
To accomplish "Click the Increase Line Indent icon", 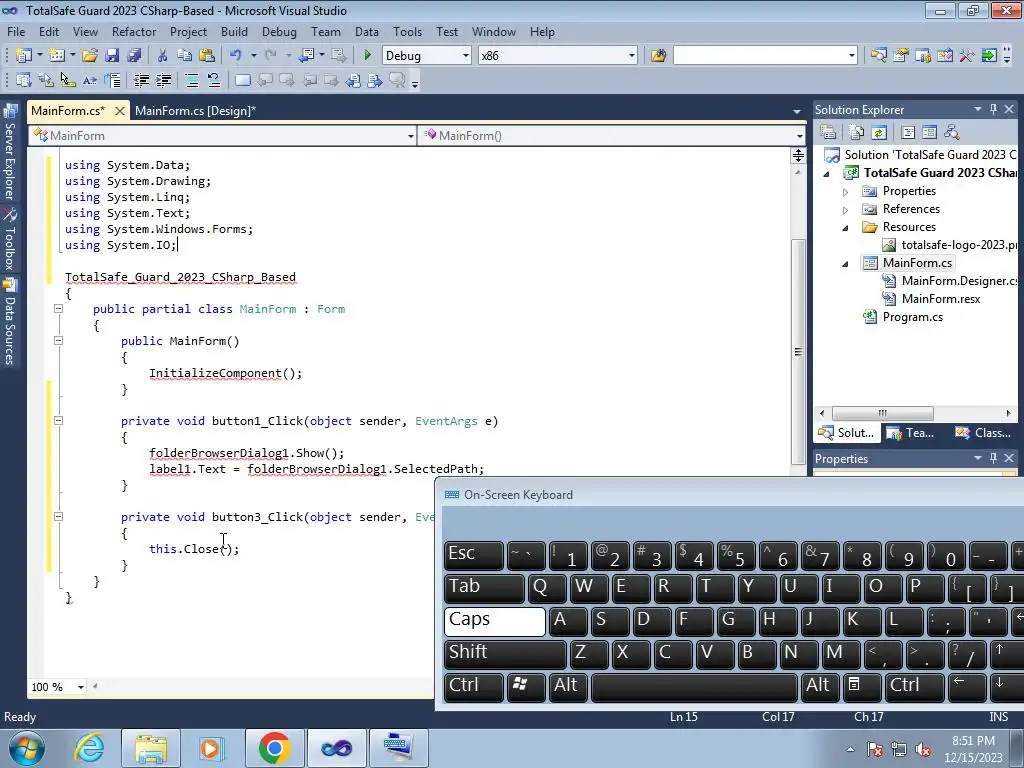I will (163, 80).
